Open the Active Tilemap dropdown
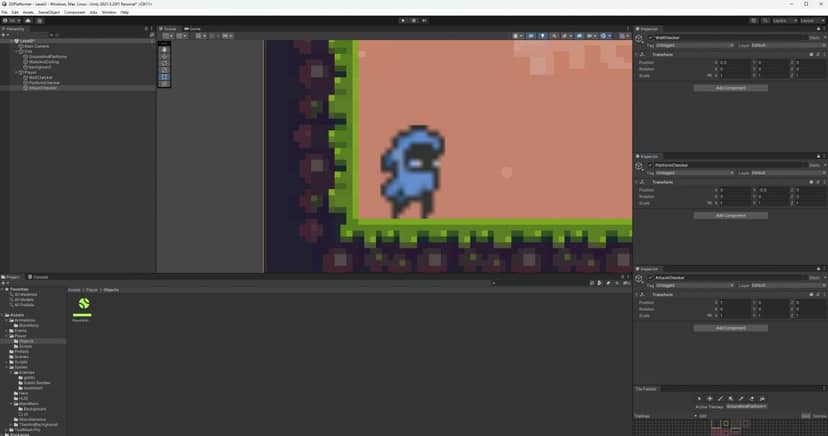Viewport: 828px width, 436px height. [746, 406]
